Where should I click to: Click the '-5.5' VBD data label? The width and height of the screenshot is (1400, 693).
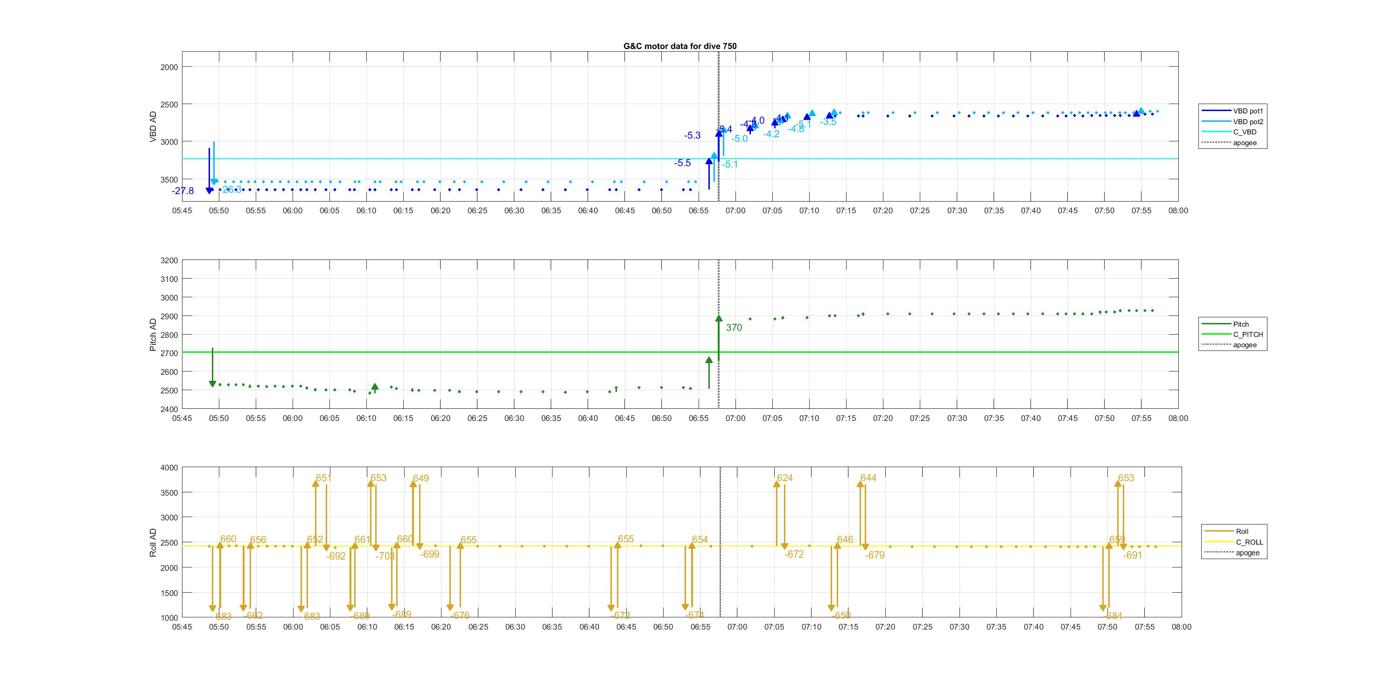pyautogui.click(x=682, y=163)
